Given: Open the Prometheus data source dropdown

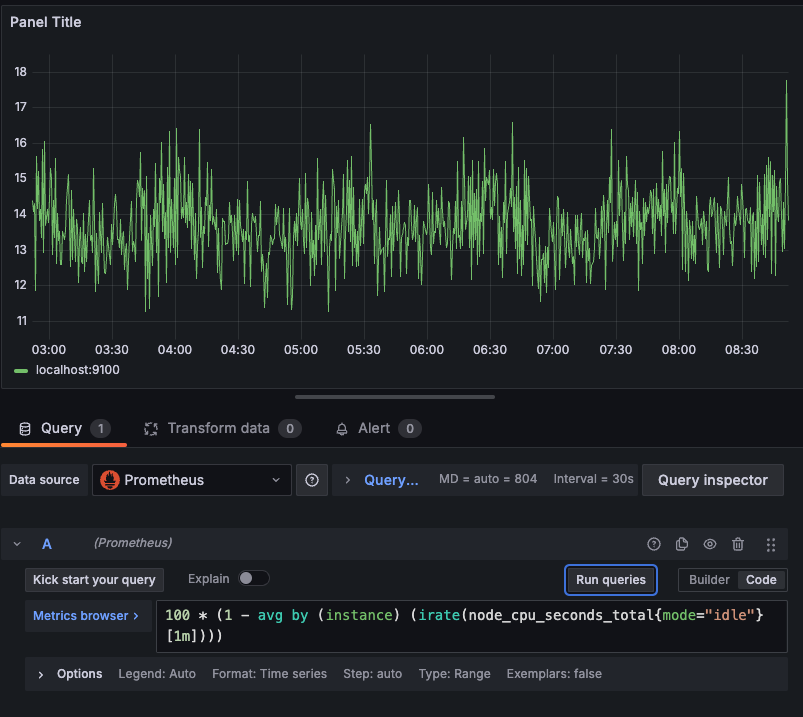Looking at the screenshot, I should click(x=192, y=480).
